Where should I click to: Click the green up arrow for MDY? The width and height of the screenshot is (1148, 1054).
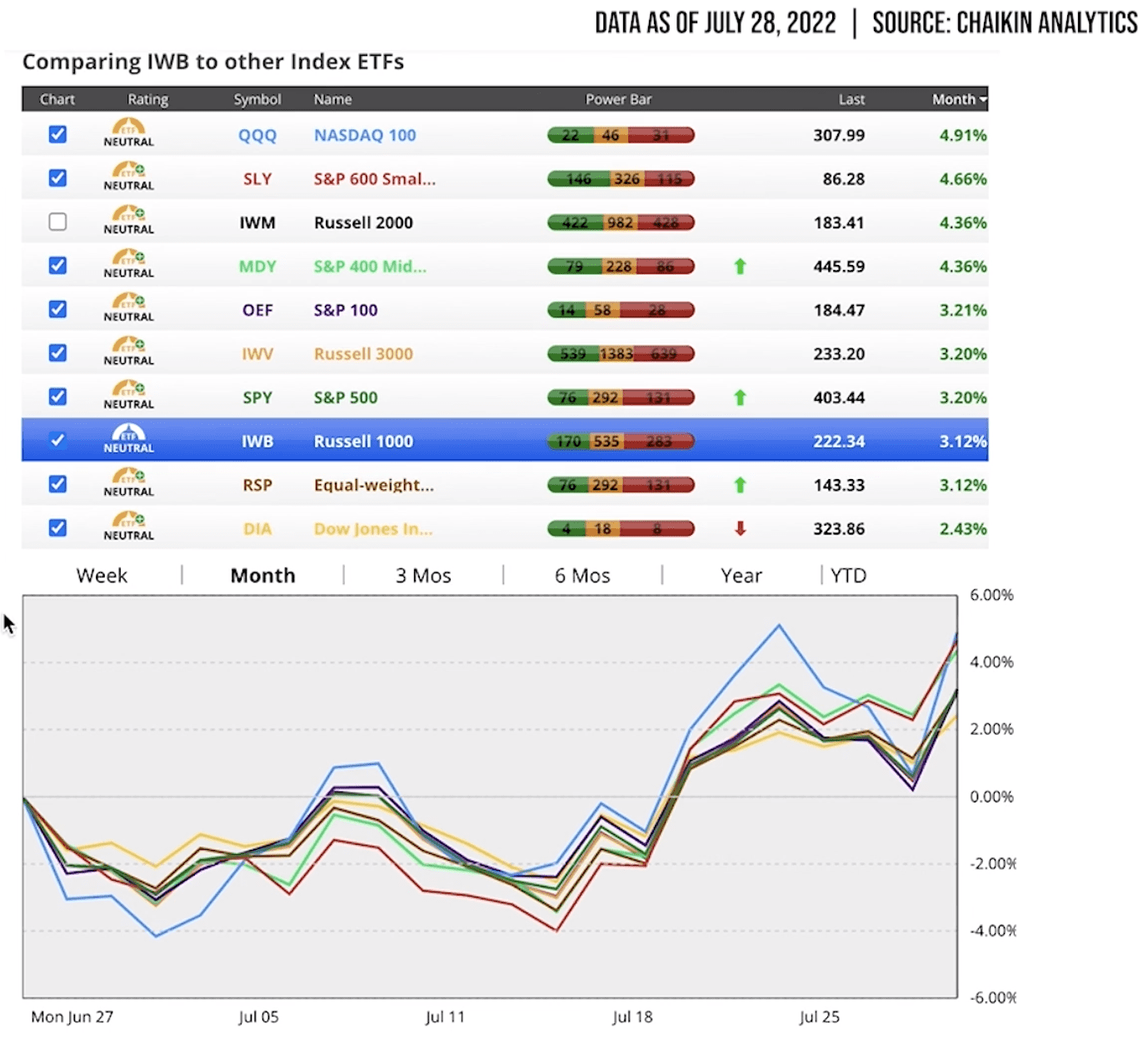click(x=740, y=267)
